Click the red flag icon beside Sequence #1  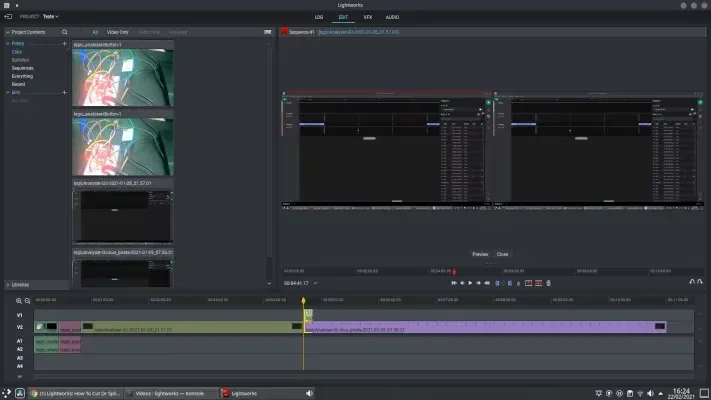(284, 31)
